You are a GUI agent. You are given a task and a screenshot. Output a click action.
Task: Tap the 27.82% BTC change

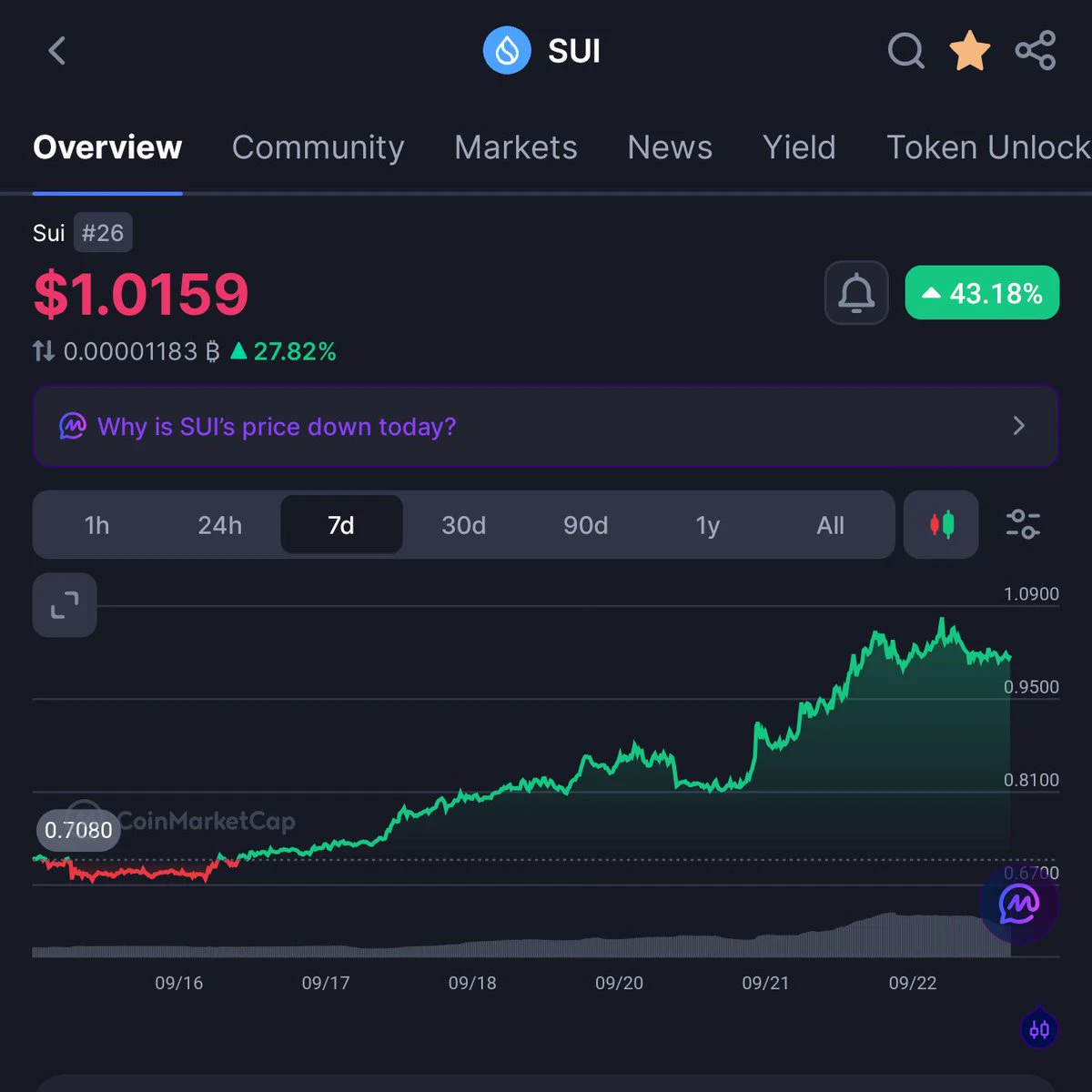coord(283,351)
